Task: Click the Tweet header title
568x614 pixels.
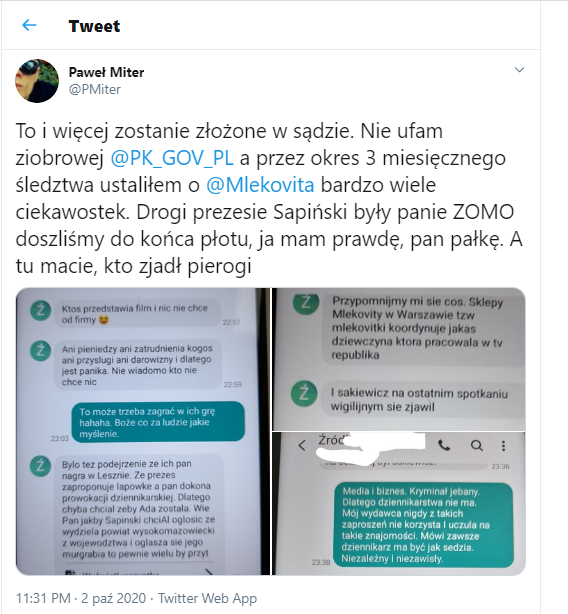Action: click(94, 26)
